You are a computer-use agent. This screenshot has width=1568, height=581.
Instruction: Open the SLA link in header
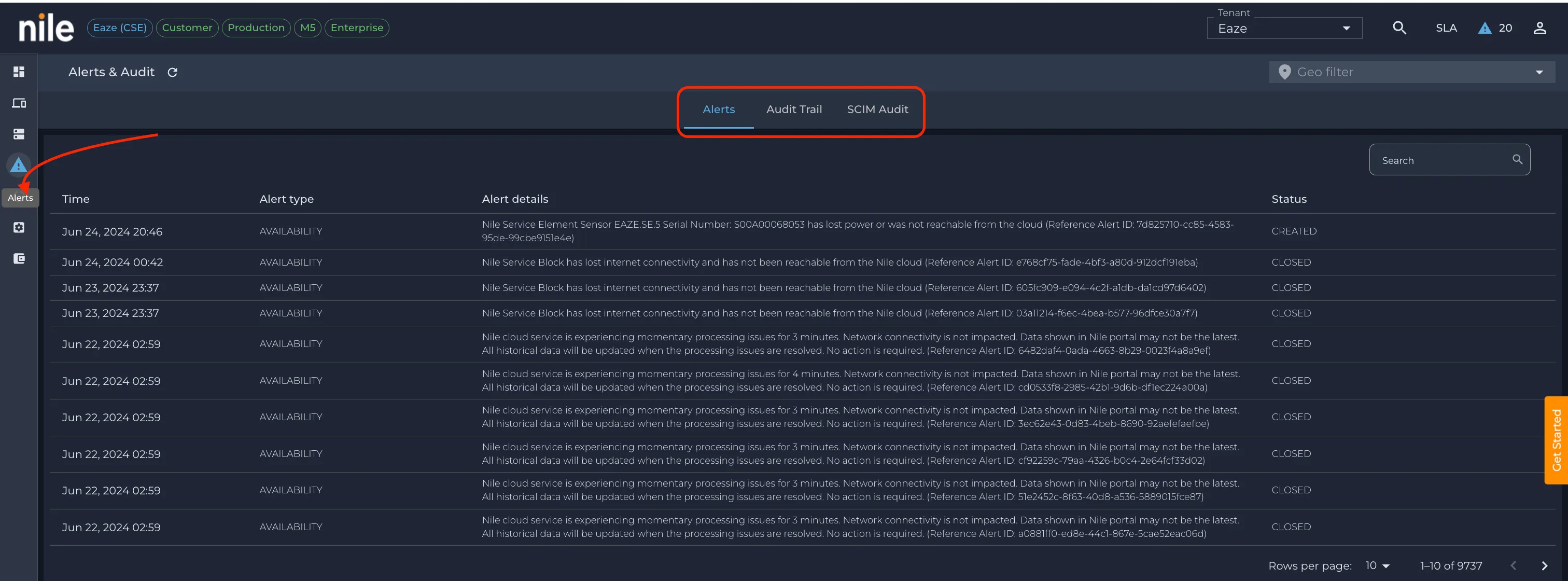[1446, 28]
